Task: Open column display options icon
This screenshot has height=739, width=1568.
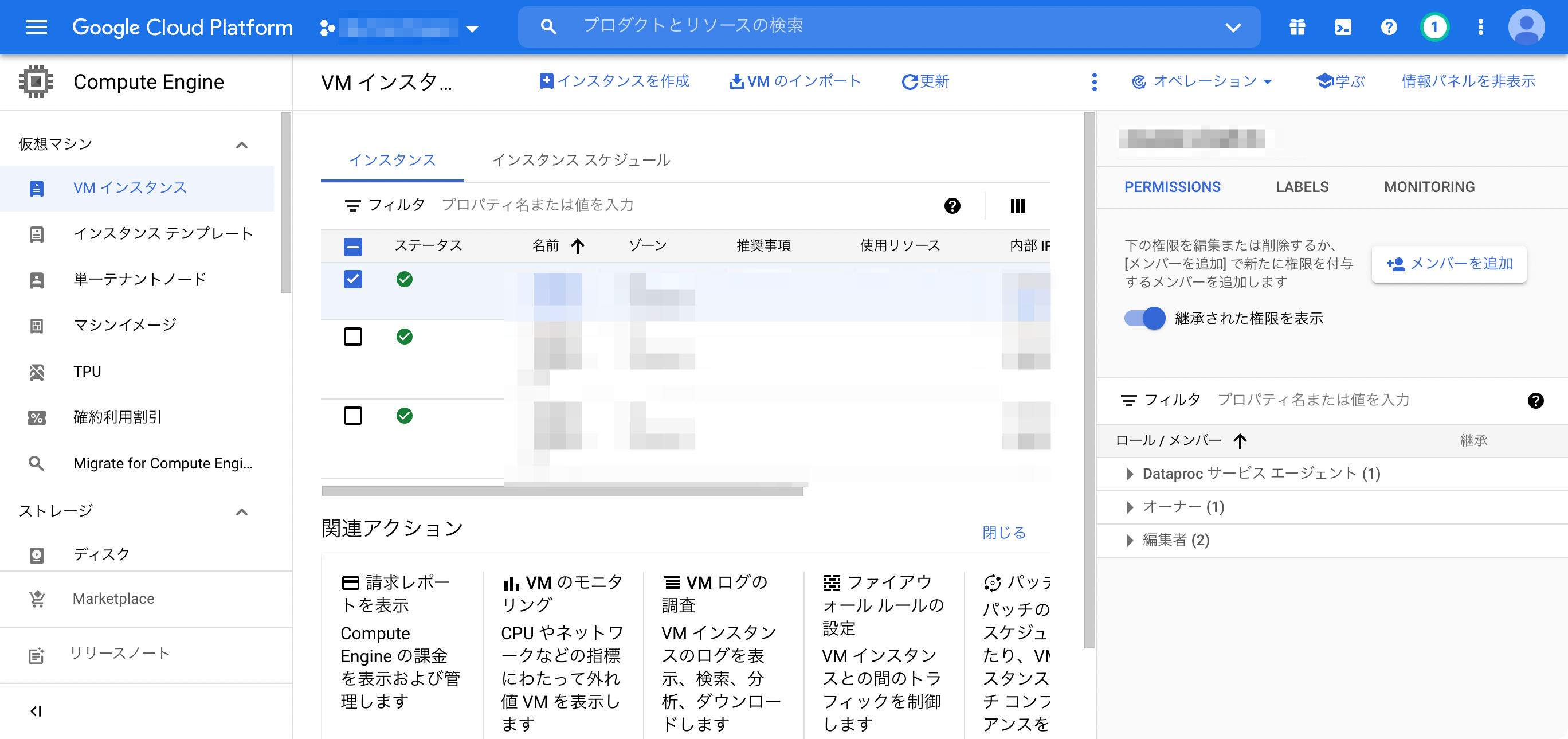Action: click(x=1017, y=206)
